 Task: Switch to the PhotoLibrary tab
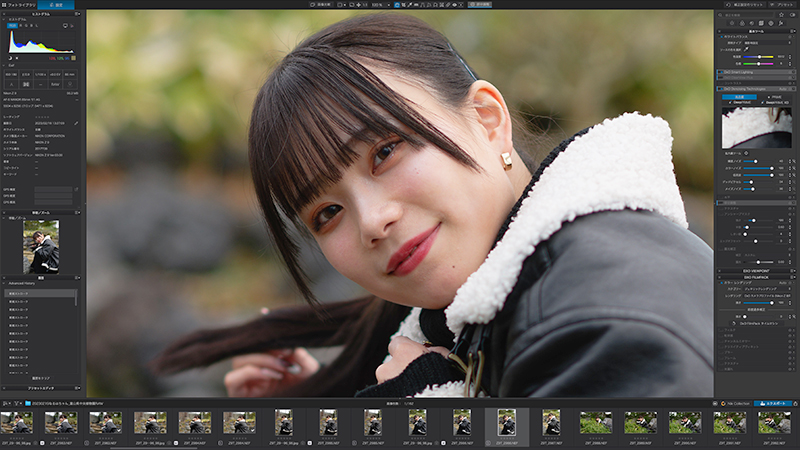pyautogui.click(x=19, y=5)
